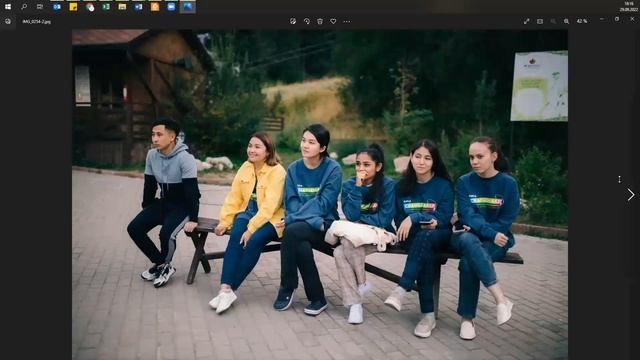
Task: Click the IMG_0254-2.jpg file name
Action: [37, 22]
